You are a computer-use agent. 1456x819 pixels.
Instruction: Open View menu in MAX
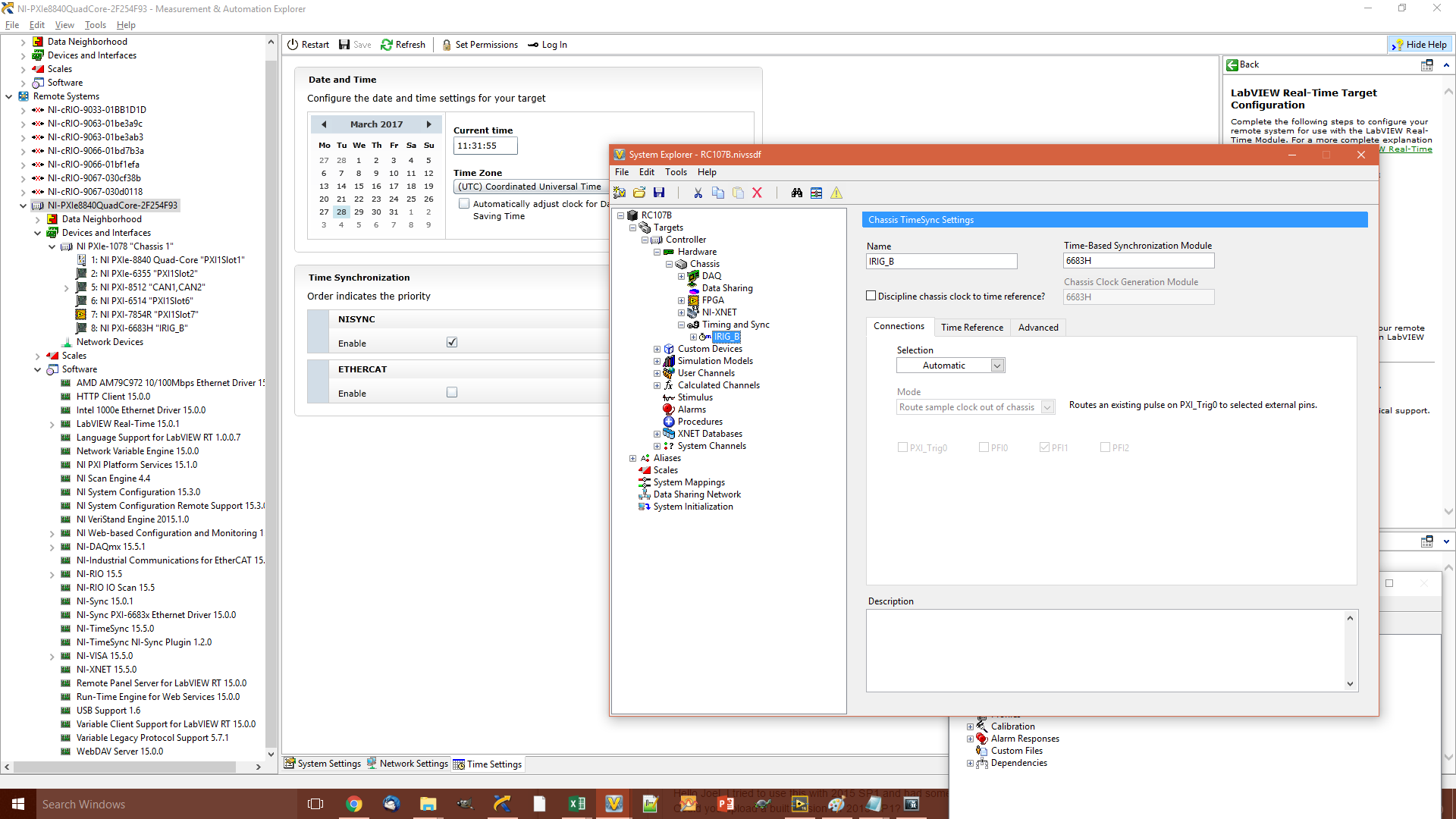coord(64,25)
